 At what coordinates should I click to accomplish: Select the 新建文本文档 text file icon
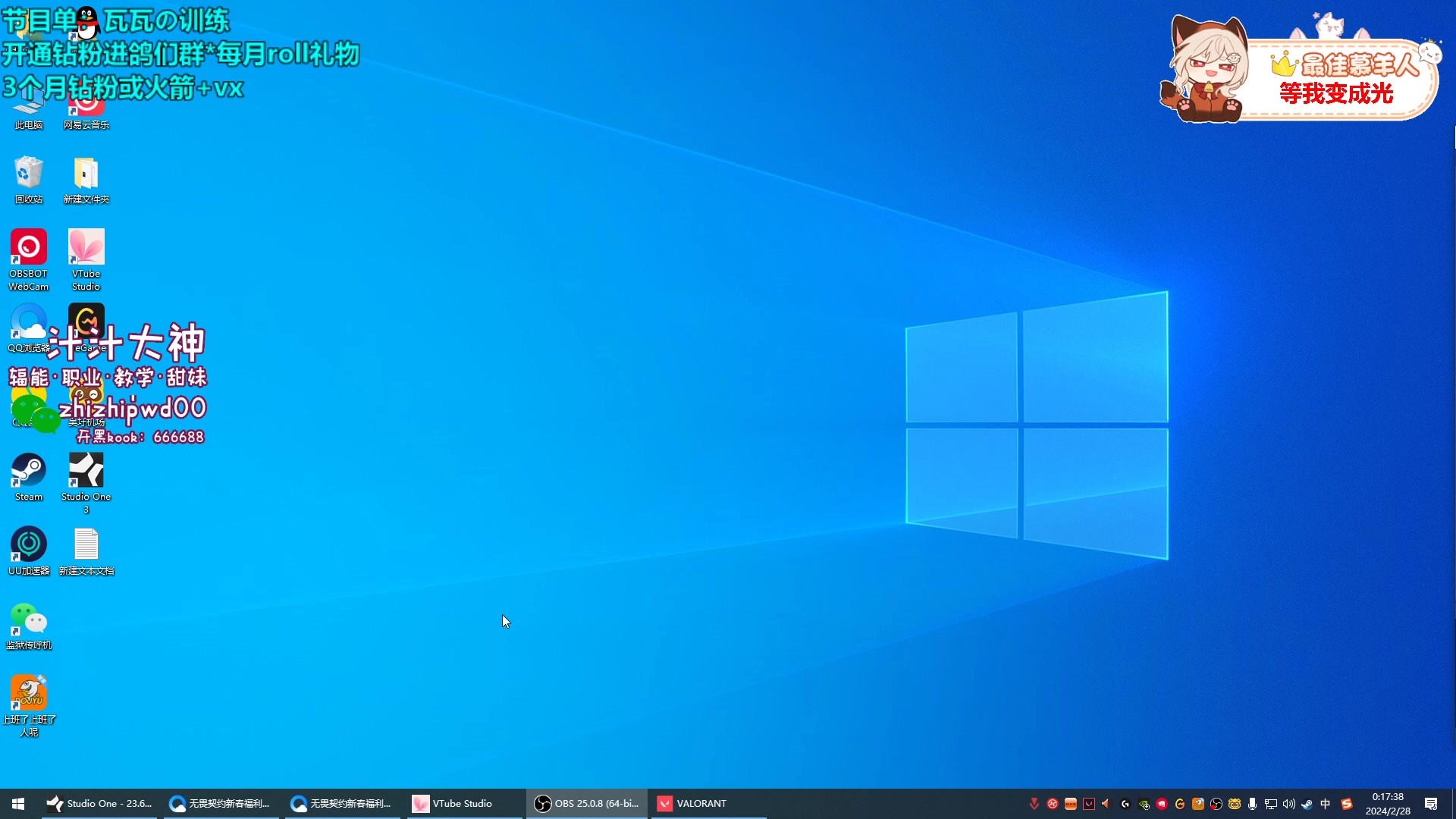coord(86,551)
